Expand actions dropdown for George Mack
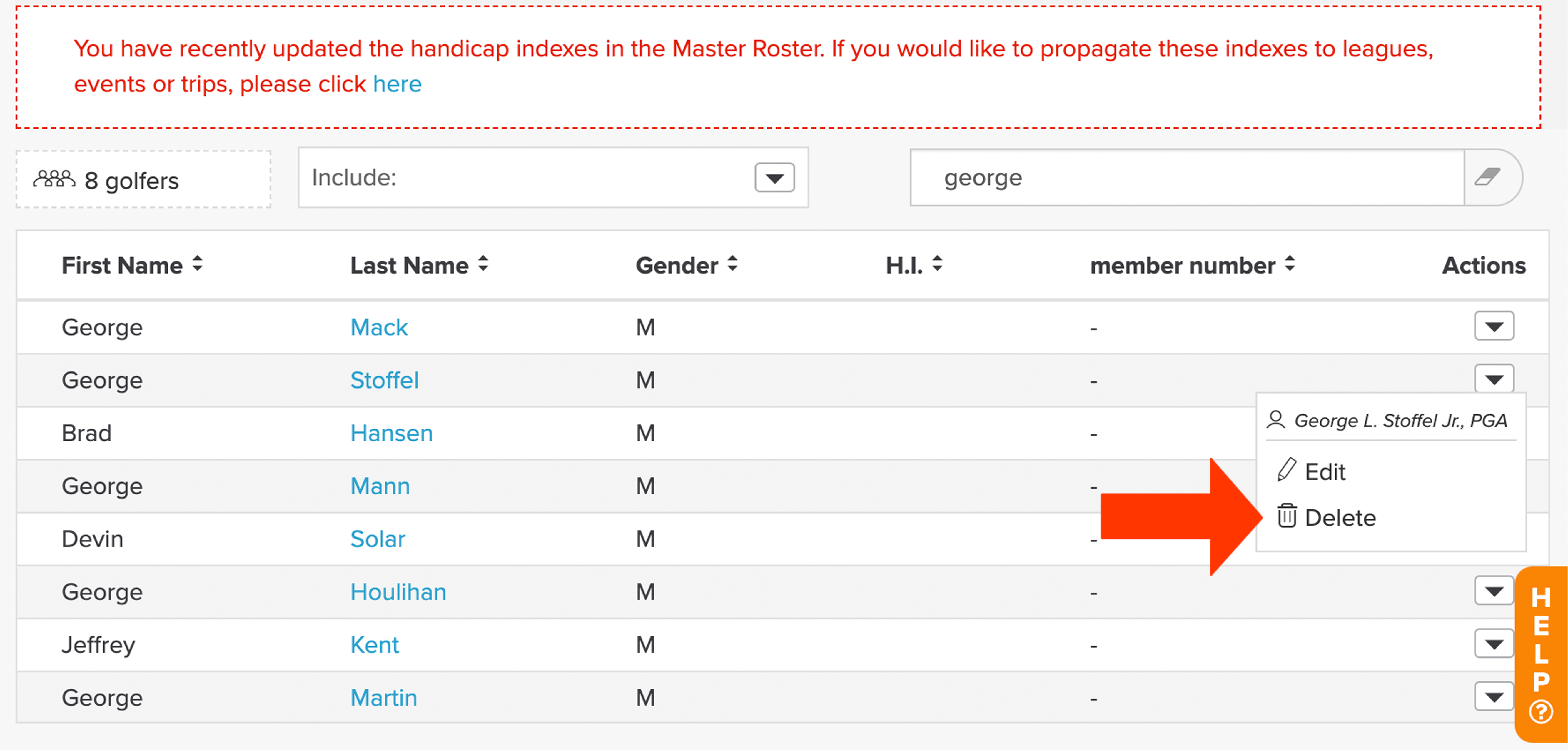Screen dimensions: 1568x750 1494,326
